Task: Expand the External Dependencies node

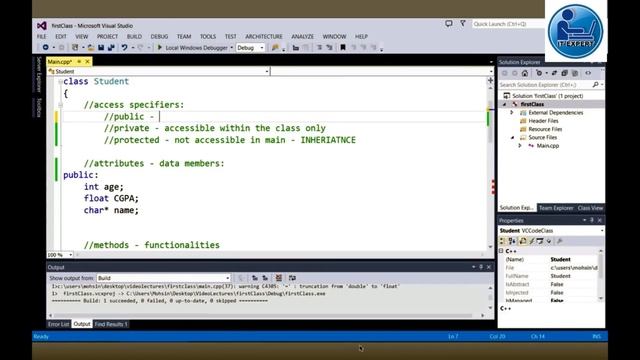Action: point(512,112)
